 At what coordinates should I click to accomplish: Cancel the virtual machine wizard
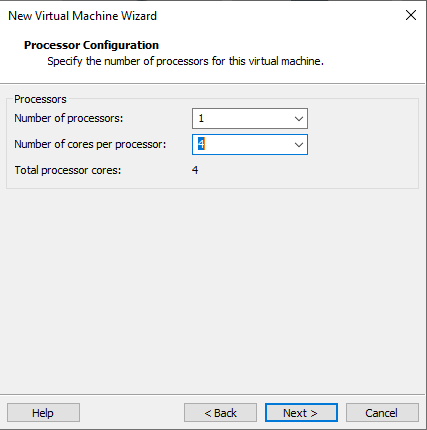click(x=382, y=413)
